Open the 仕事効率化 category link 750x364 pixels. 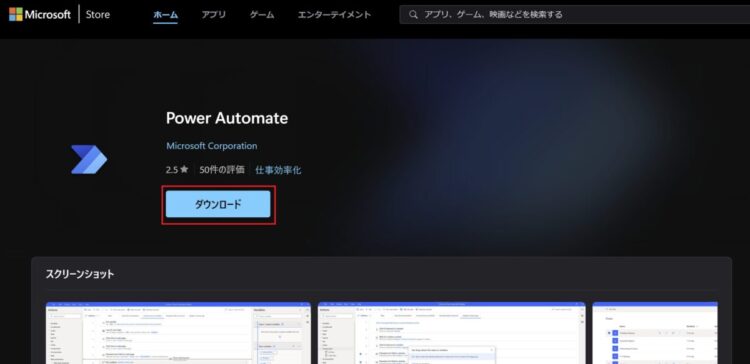[x=278, y=170]
